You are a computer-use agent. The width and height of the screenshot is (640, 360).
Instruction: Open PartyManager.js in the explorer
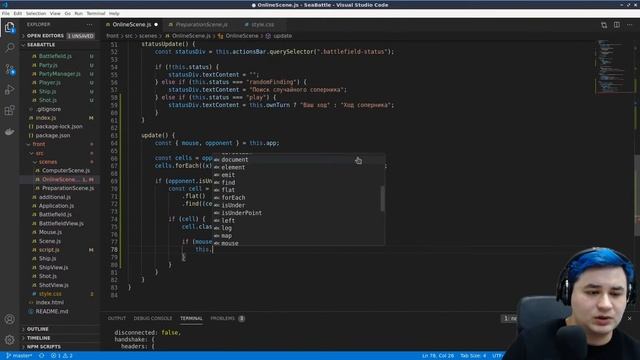click(60, 74)
